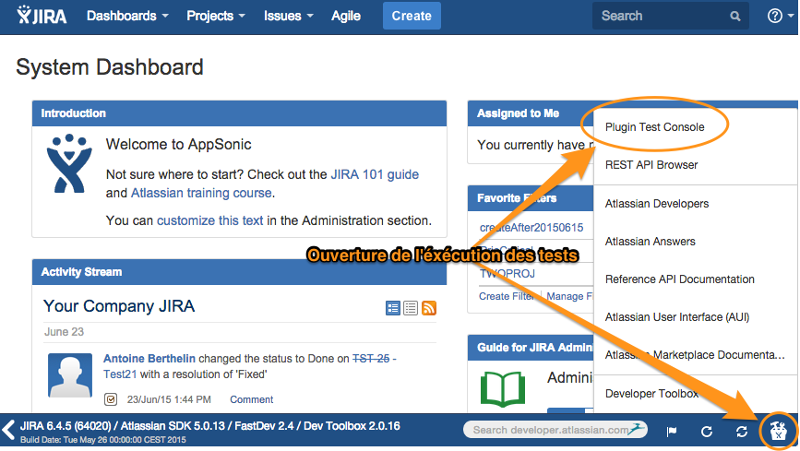This screenshot has width=800, height=451.
Task: Click Antoine Berthelin's avatar image
Action: [70, 375]
